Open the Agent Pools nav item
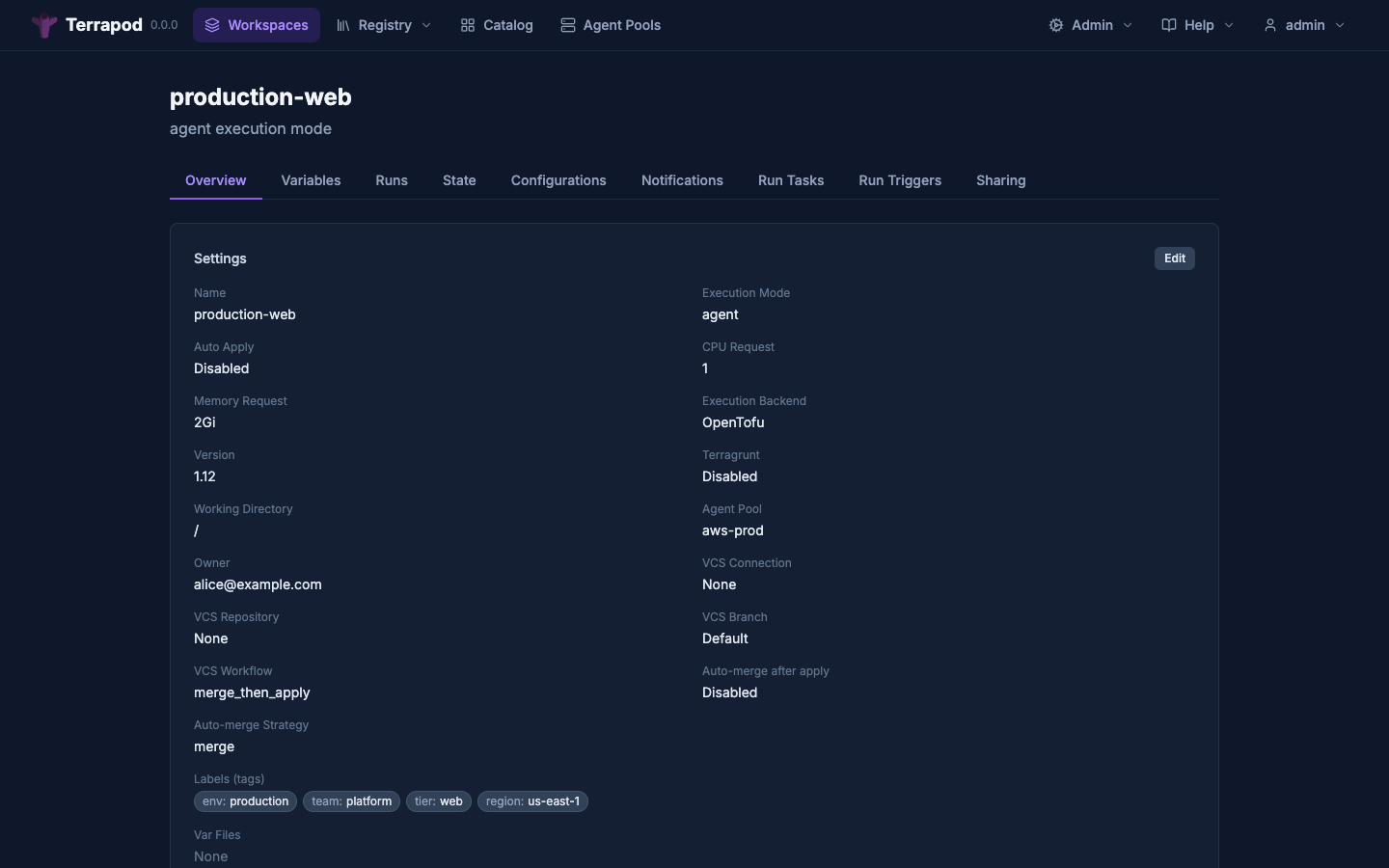The image size is (1389, 868). point(611,25)
